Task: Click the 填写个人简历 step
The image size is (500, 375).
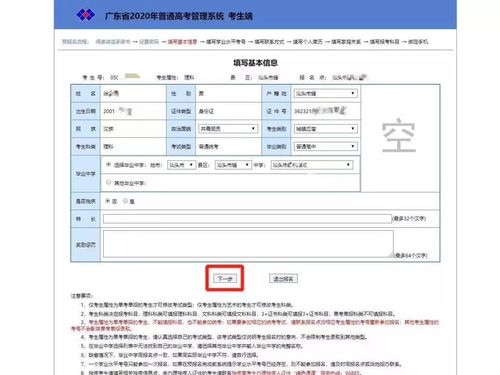Action: click(x=308, y=42)
